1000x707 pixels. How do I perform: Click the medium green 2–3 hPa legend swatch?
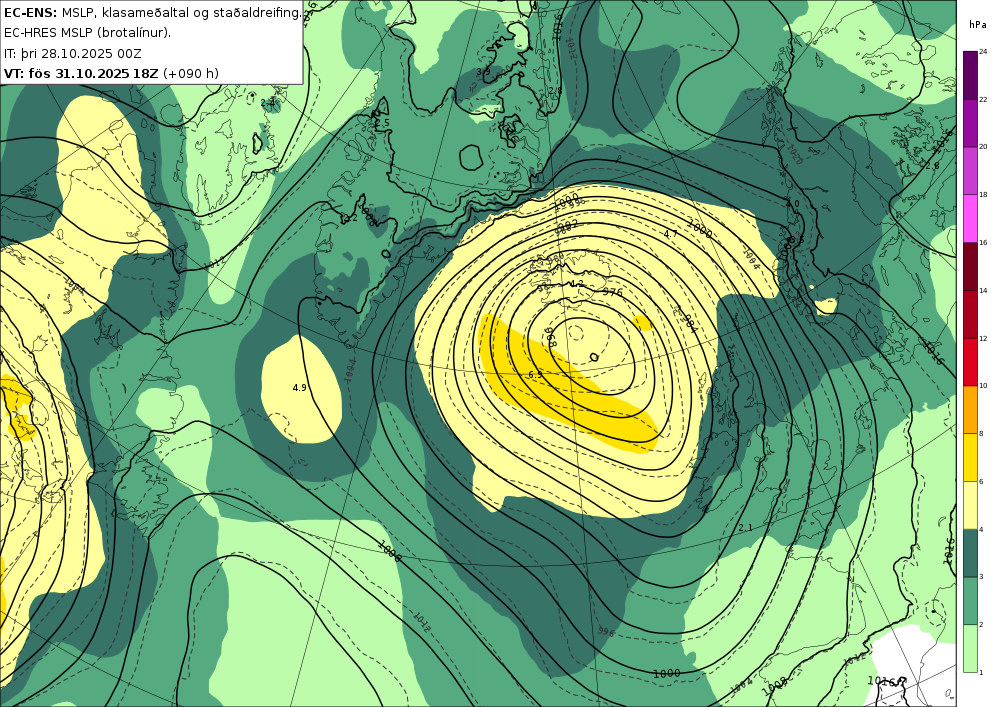click(970, 601)
